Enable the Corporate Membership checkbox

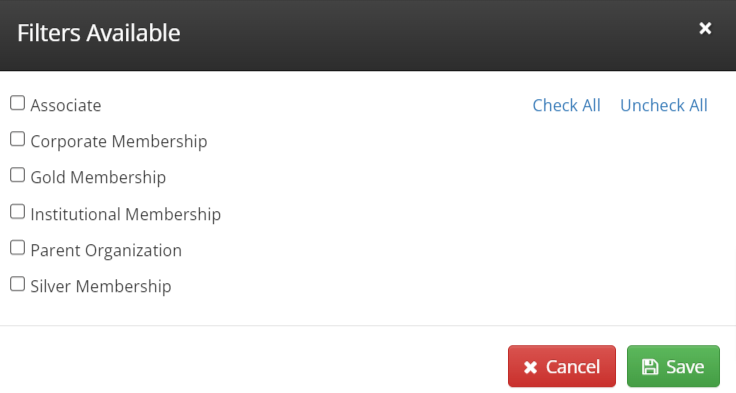(17, 139)
